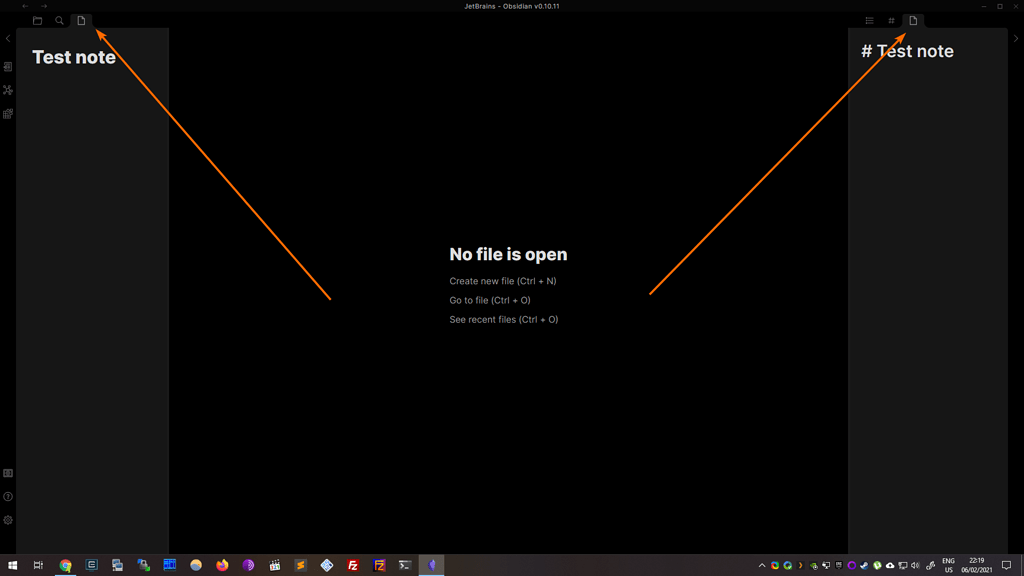1024x576 pixels.
Task: Open the search tab in left sidebar
Action: [60, 20]
